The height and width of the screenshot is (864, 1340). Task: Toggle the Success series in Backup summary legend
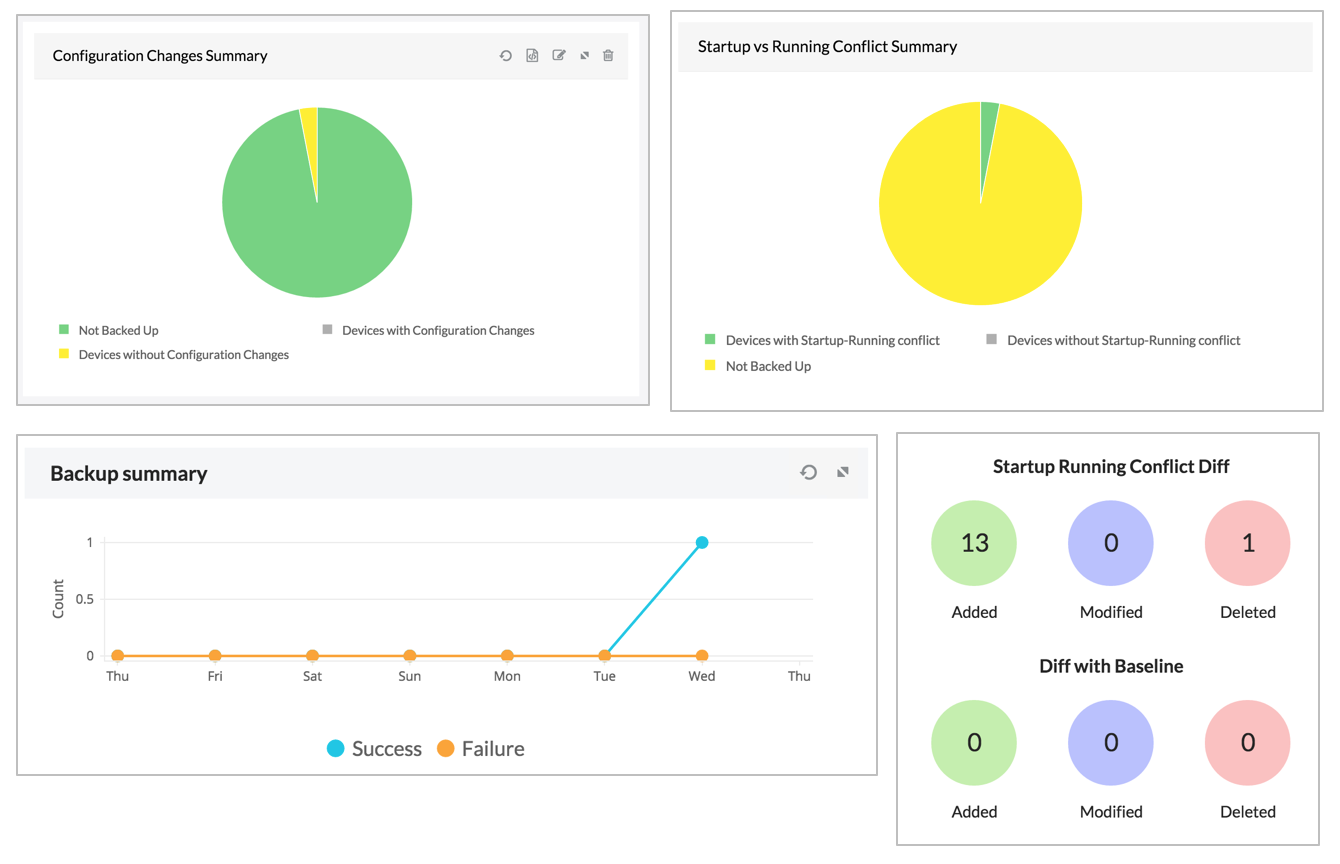click(x=375, y=749)
